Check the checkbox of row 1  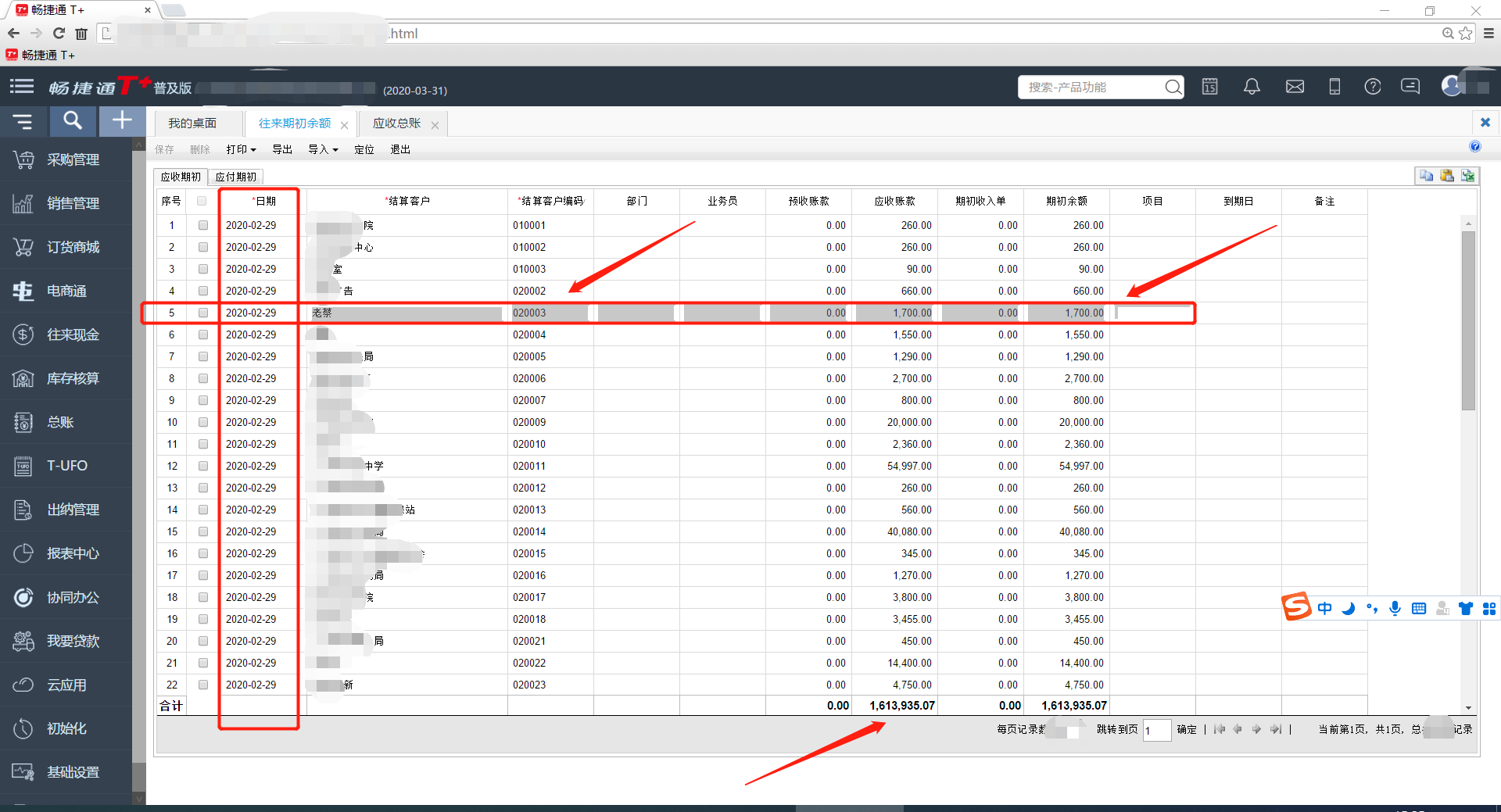pos(203,225)
